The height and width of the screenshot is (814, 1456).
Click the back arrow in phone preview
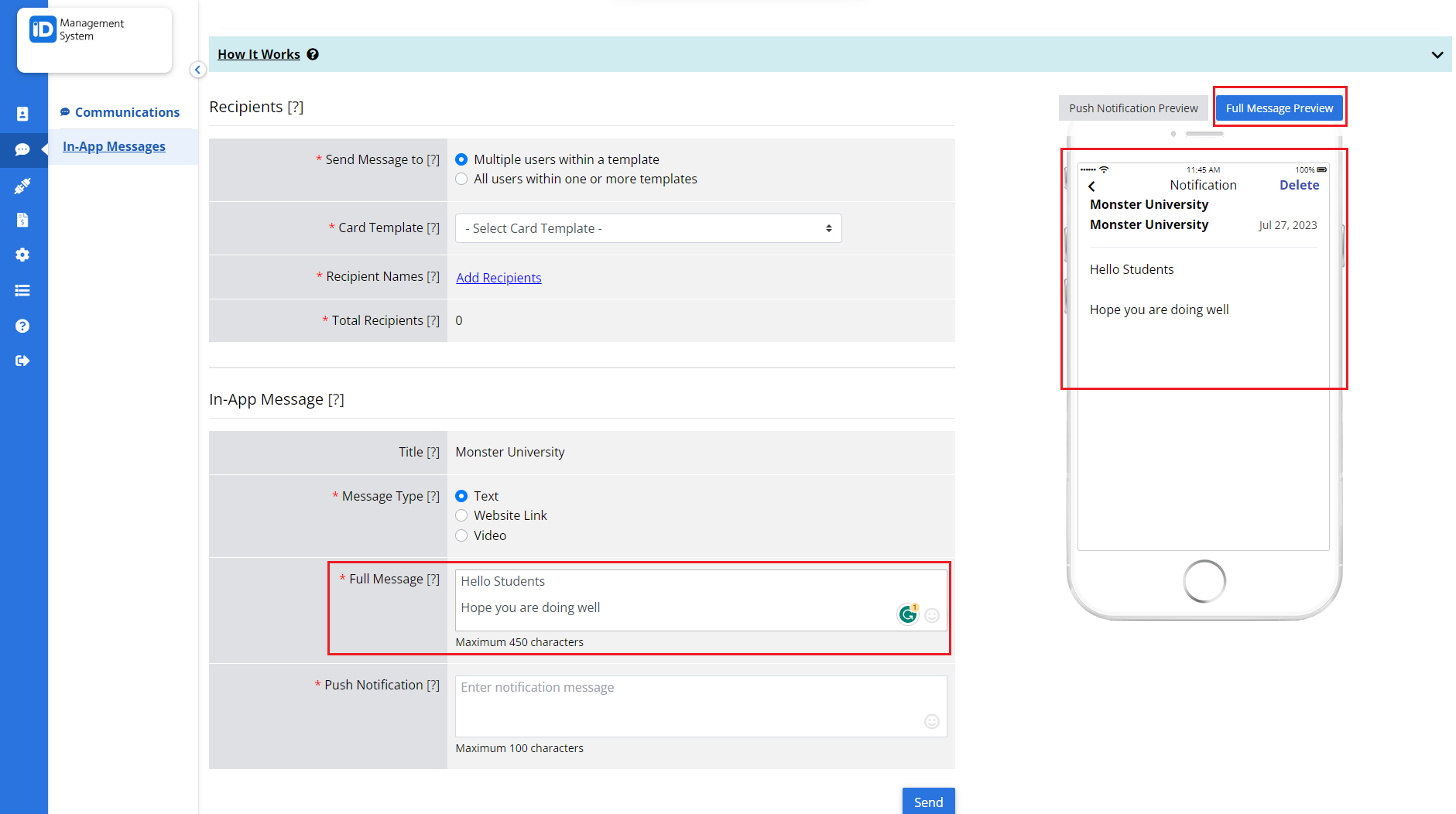point(1091,186)
